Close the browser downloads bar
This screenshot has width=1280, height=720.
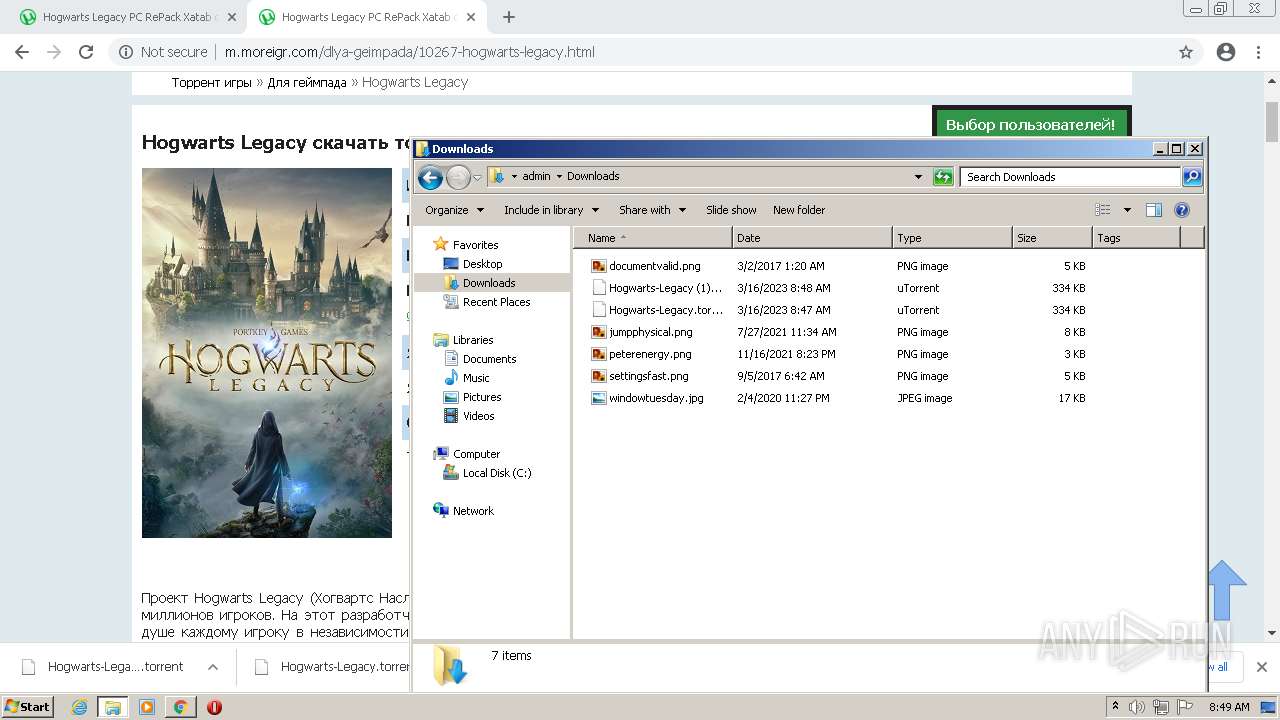pos(1261,667)
